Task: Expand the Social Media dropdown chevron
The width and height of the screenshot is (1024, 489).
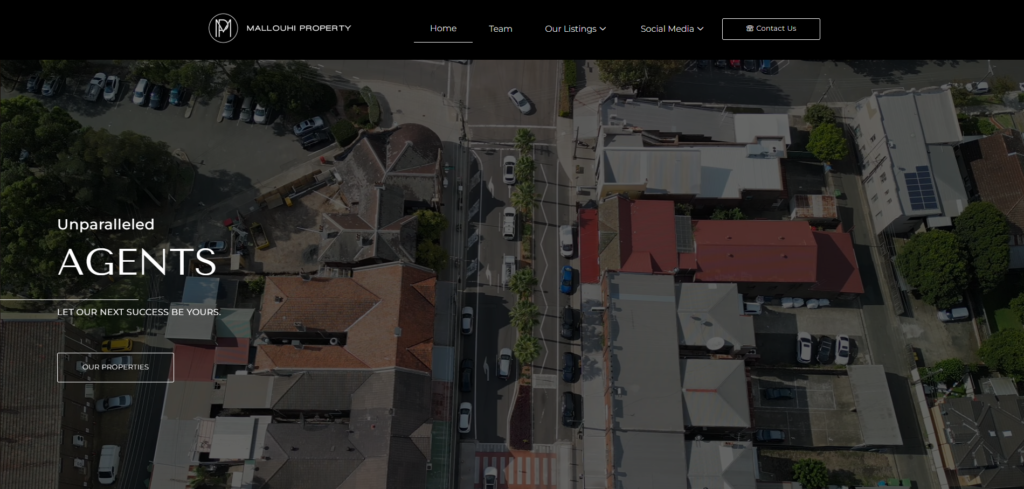Action: 700,29
